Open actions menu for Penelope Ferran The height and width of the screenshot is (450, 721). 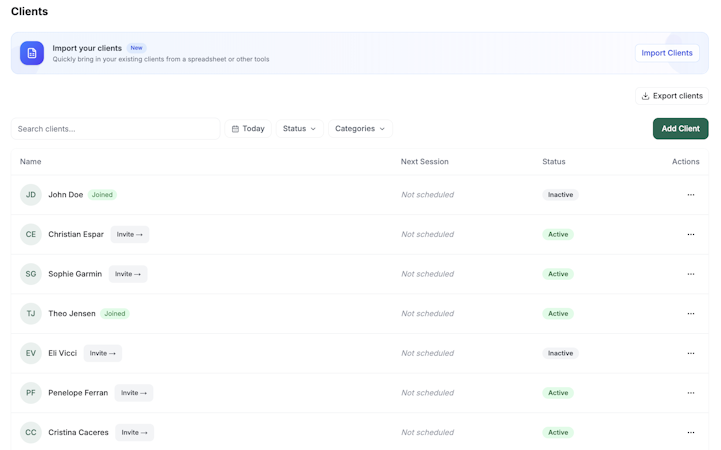pos(691,393)
